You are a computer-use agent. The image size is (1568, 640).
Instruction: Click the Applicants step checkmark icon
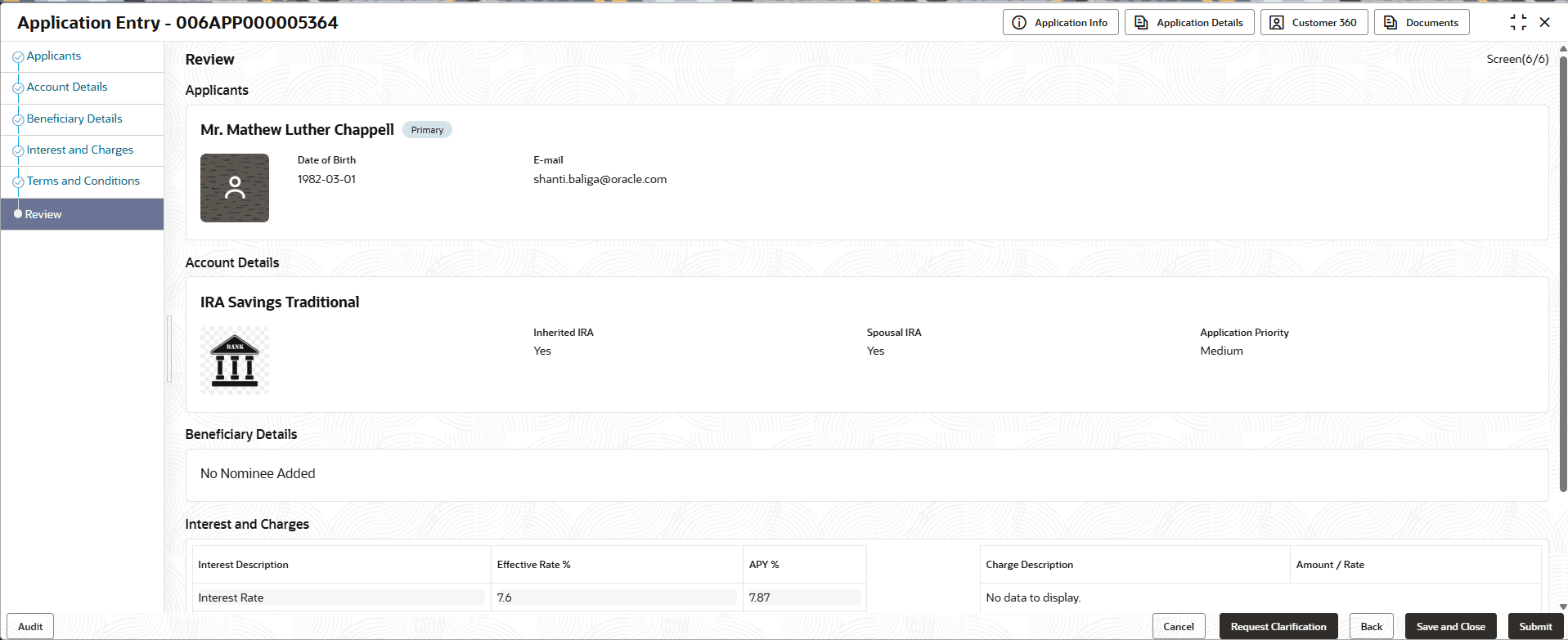[18, 57]
